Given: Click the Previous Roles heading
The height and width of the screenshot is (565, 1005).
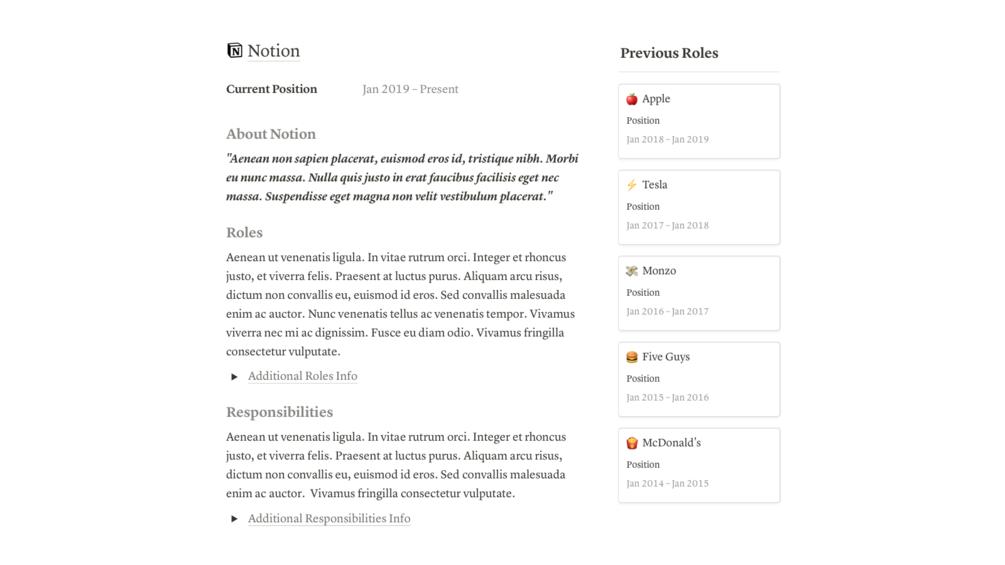Looking at the screenshot, I should pyautogui.click(x=669, y=53).
